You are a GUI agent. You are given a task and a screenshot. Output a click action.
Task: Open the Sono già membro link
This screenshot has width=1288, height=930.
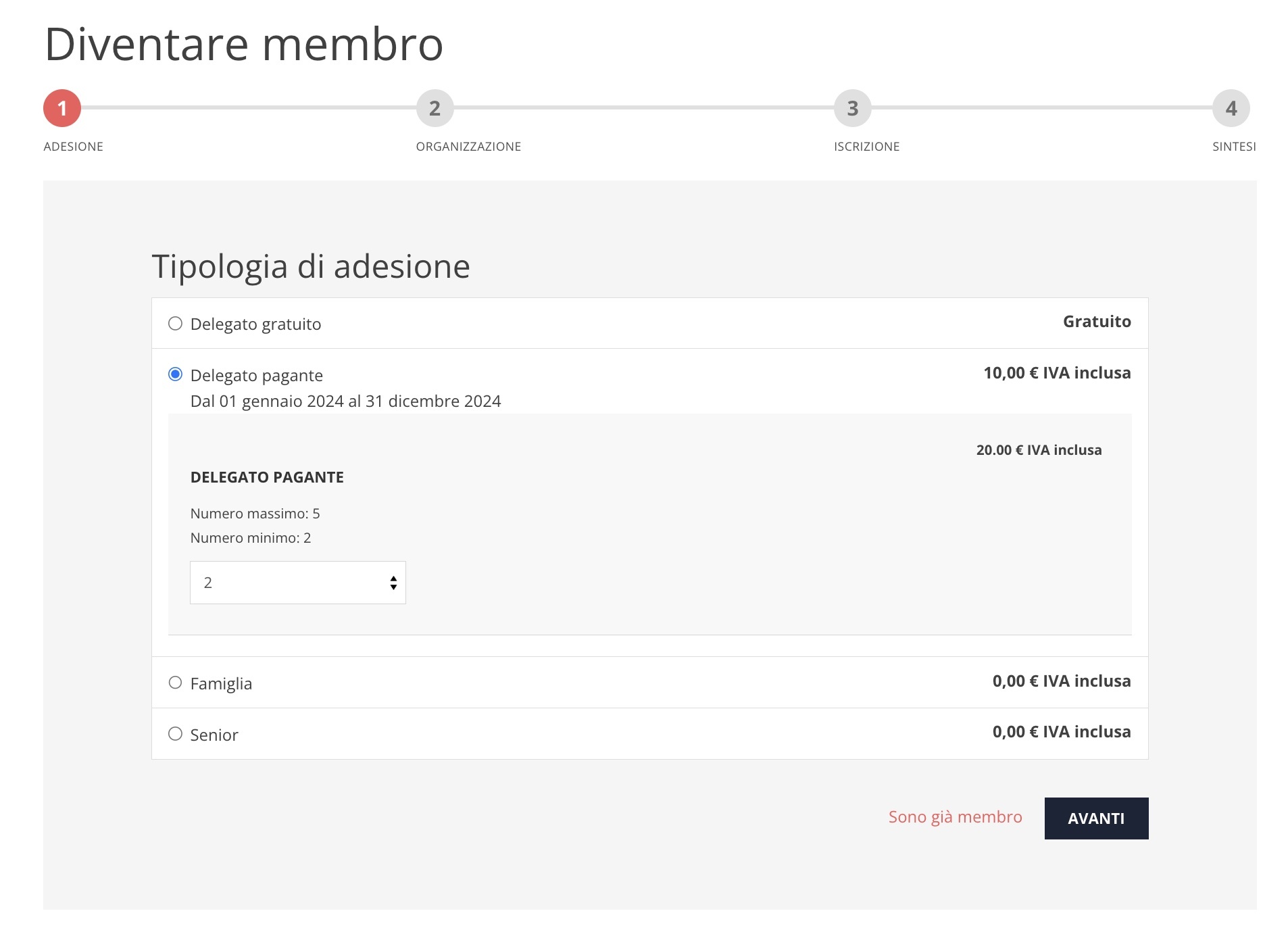(x=955, y=817)
